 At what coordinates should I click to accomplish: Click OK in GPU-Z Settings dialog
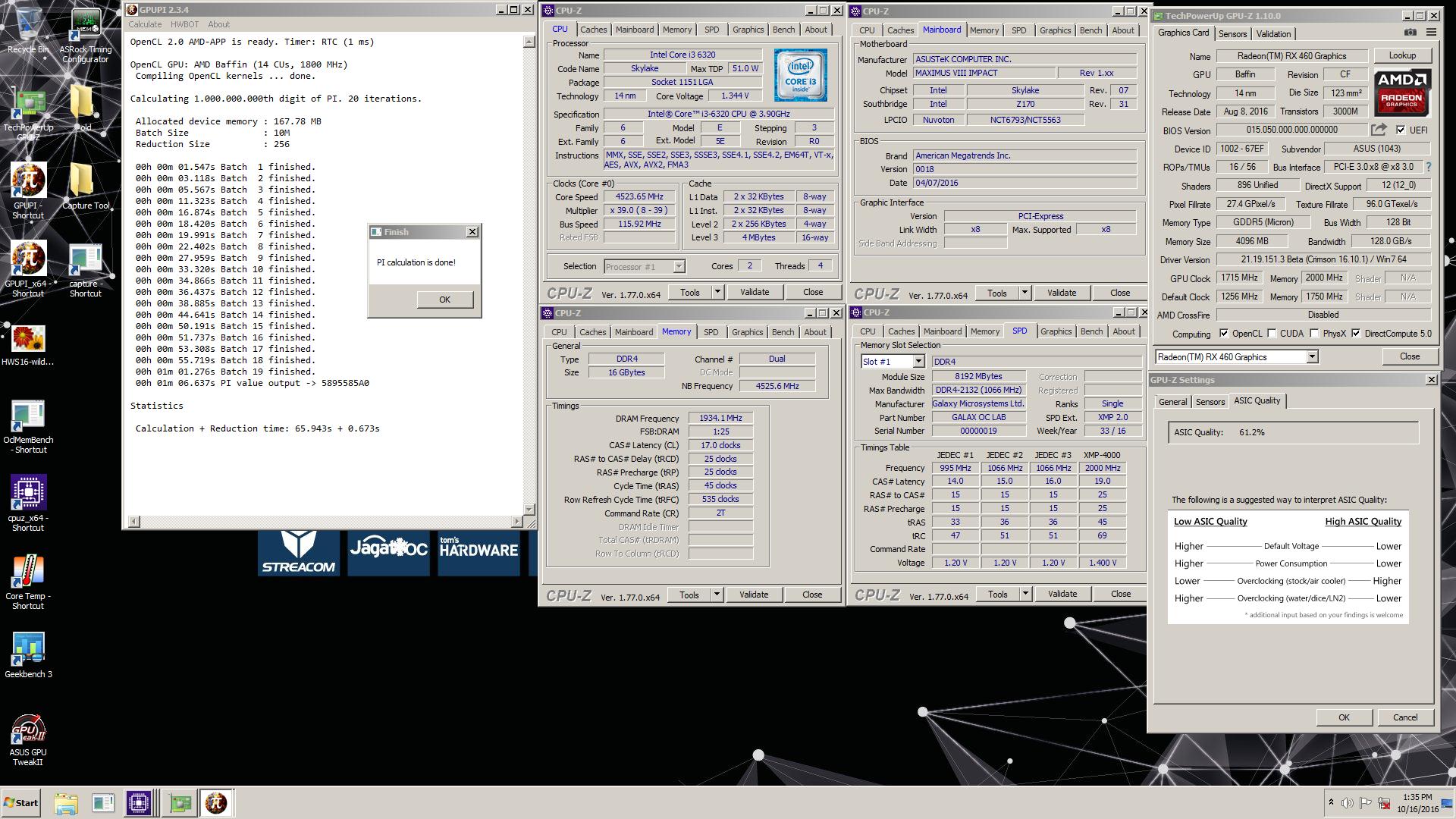pos(1344,717)
